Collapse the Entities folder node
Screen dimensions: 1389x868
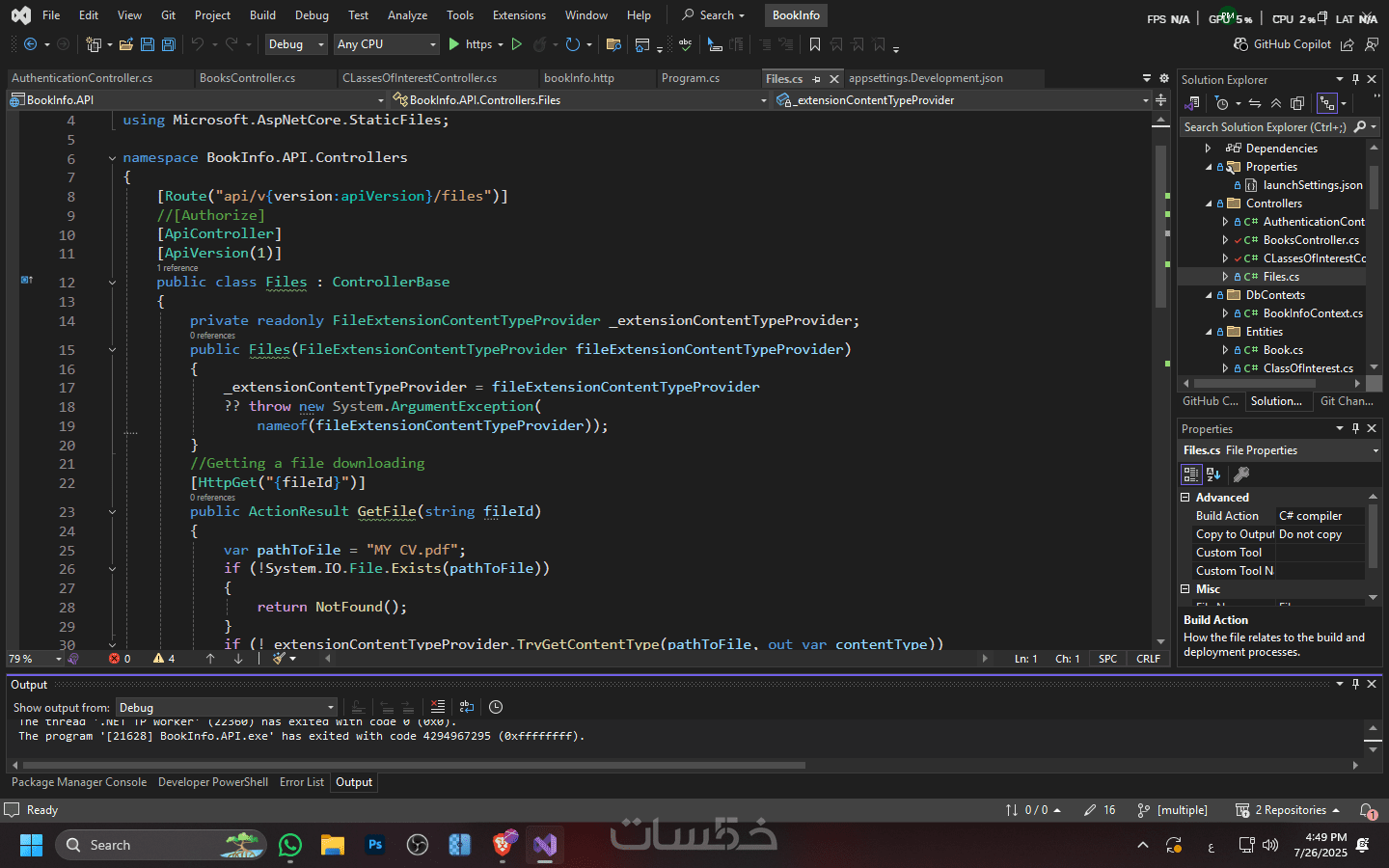click(x=1209, y=332)
